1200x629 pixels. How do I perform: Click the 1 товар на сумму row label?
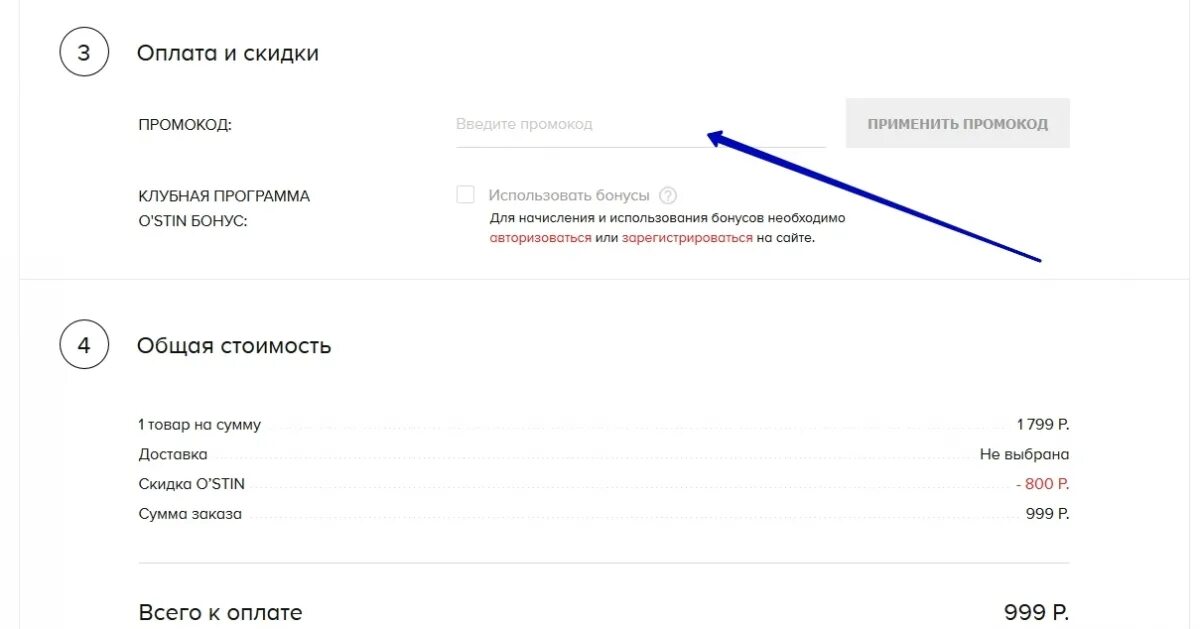pyautogui.click(x=200, y=425)
